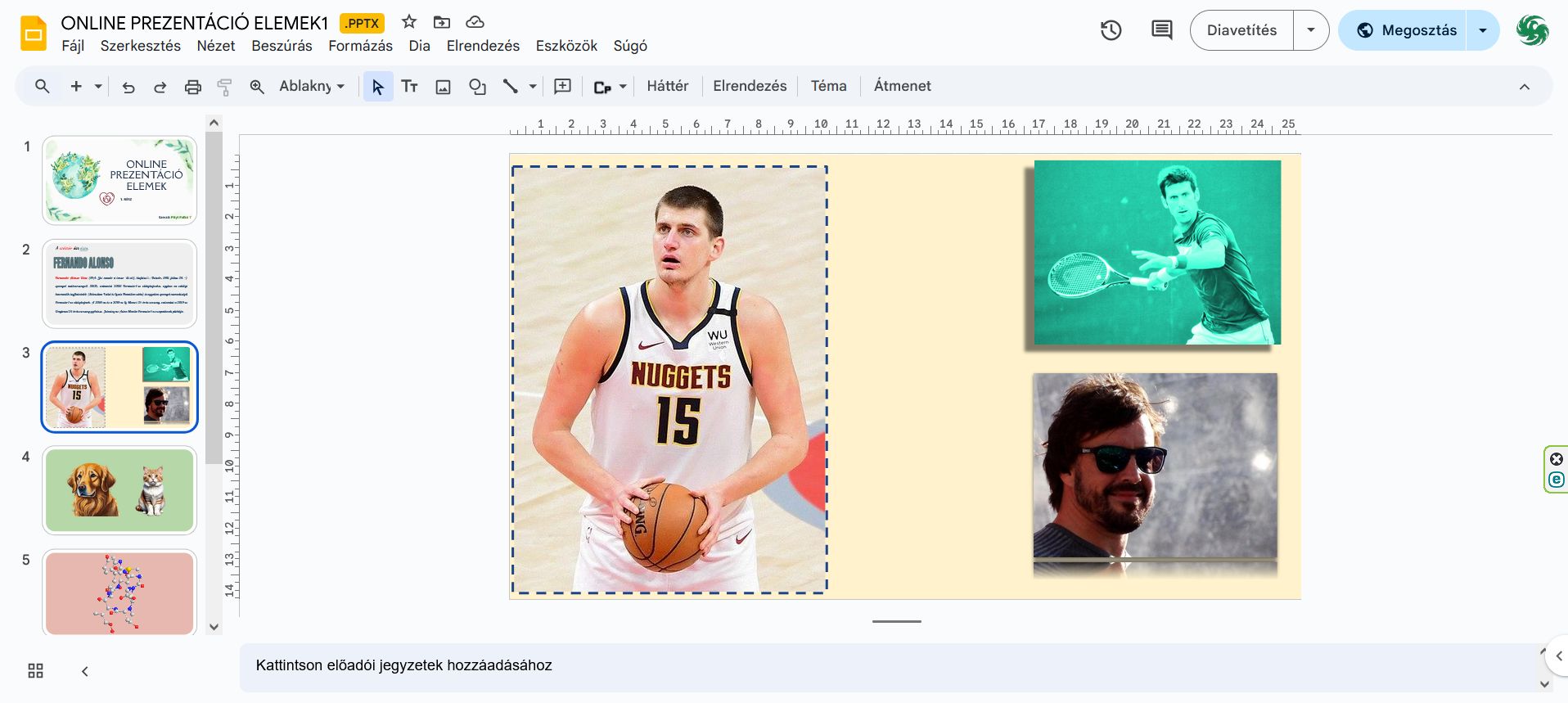Image resolution: width=1568 pixels, height=703 pixels.
Task: Open the Beszúrás menu
Action: pyautogui.click(x=282, y=46)
